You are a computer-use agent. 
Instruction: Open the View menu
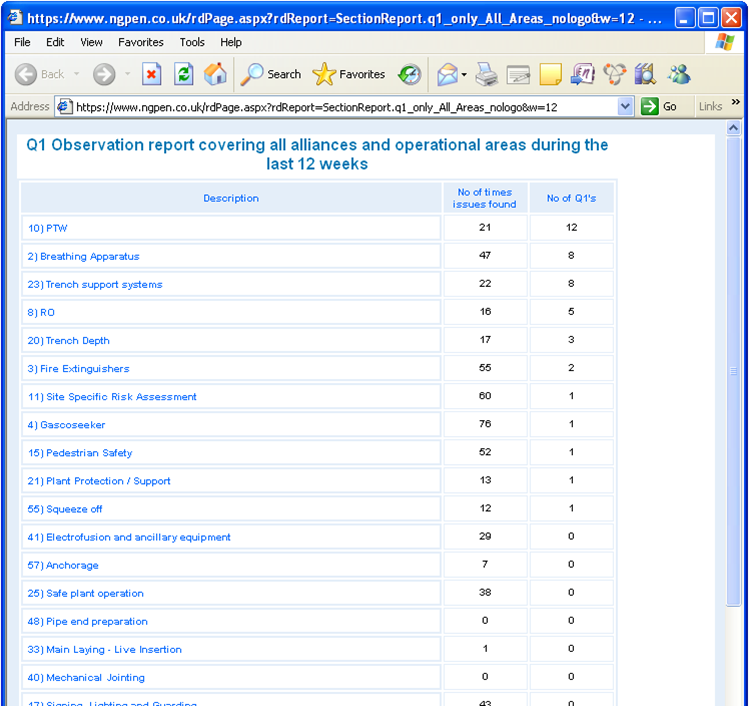pos(91,43)
